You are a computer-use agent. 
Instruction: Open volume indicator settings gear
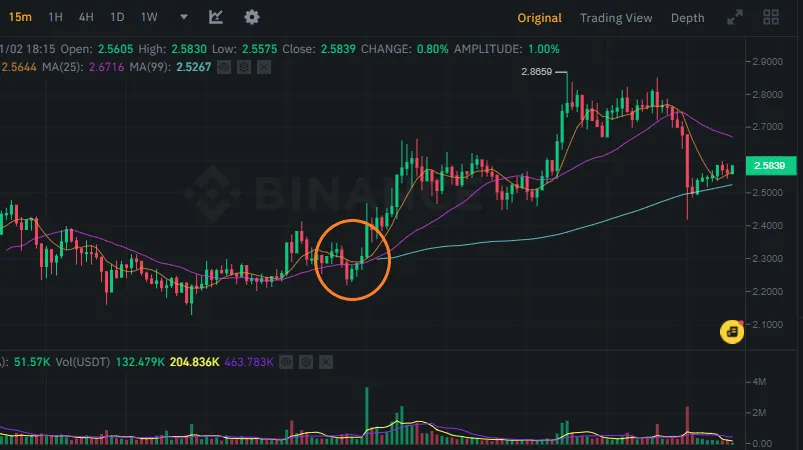[x=306, y=362]
